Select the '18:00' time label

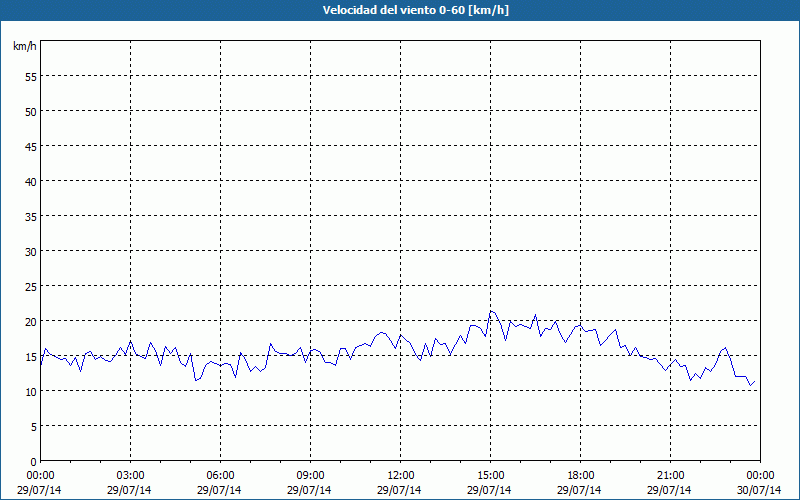tap(581, 476)
